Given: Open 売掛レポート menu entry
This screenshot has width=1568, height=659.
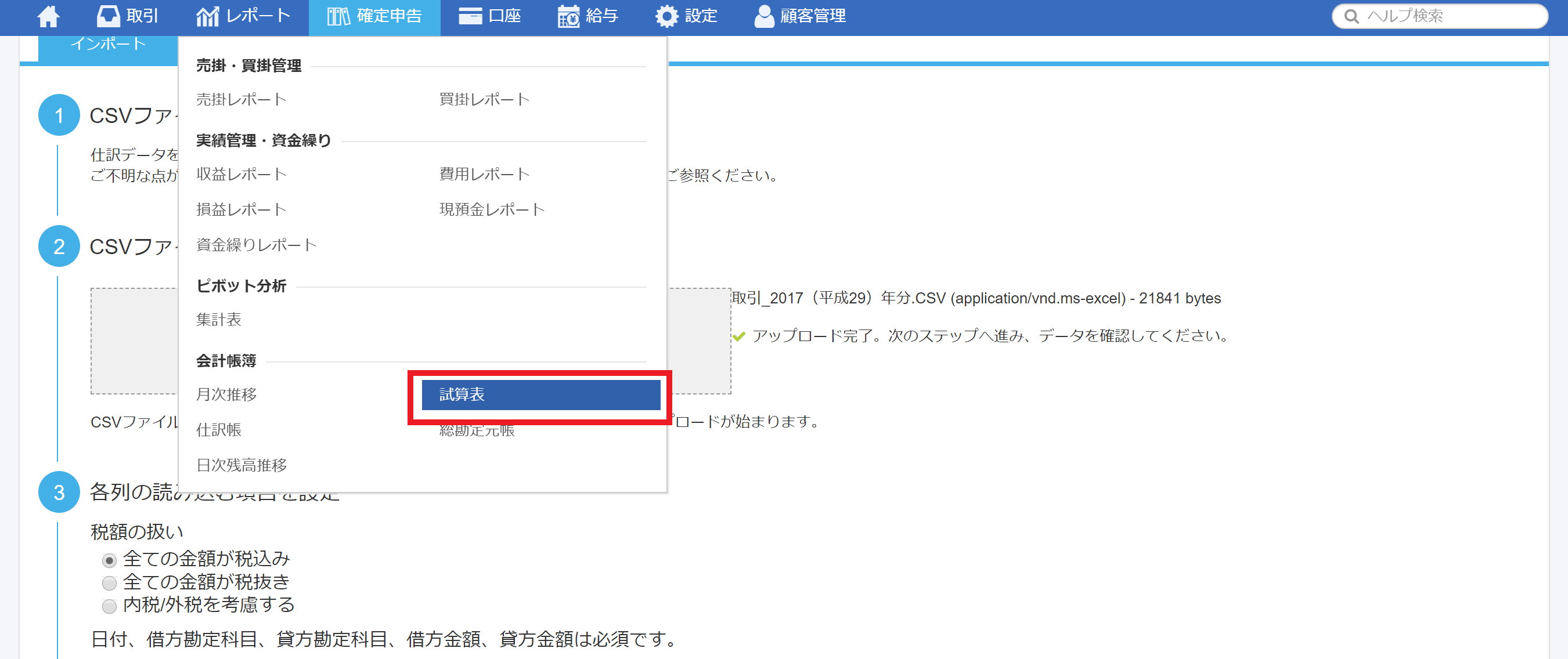Looking at the screenshot, I should coord(241,99).
